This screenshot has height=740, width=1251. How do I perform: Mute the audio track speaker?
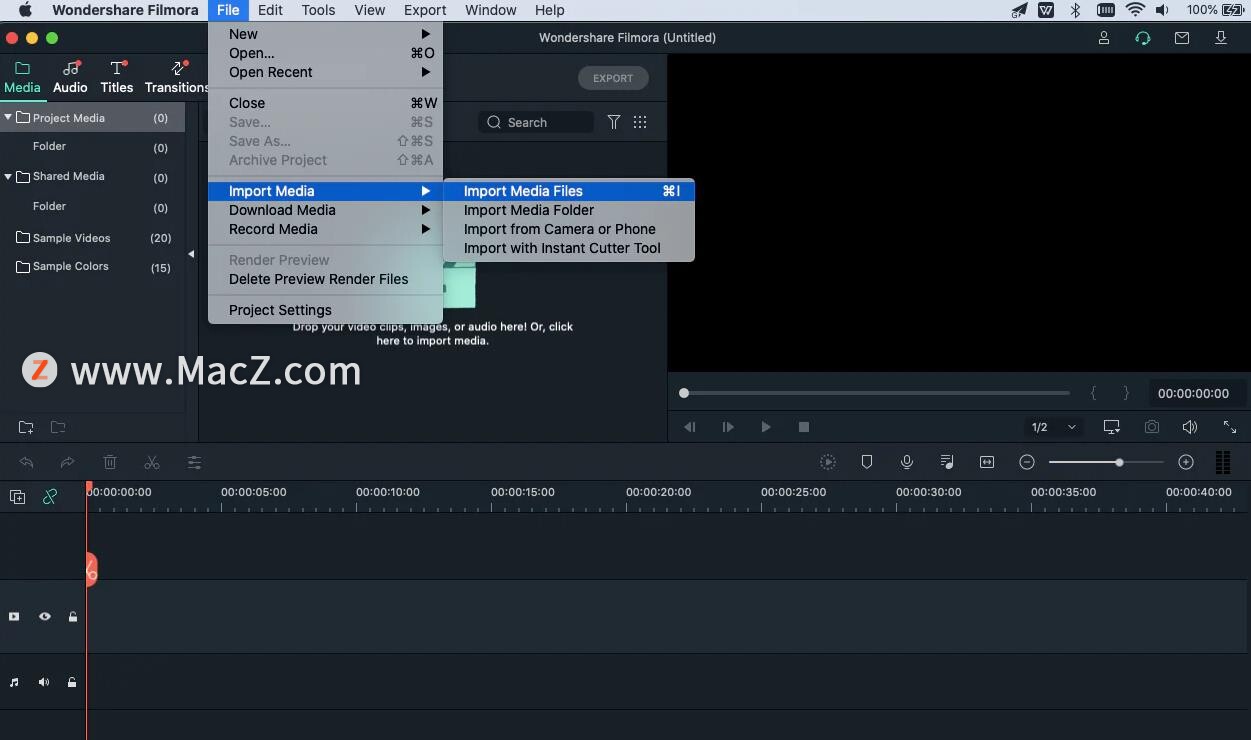click(x=44, y=683)
